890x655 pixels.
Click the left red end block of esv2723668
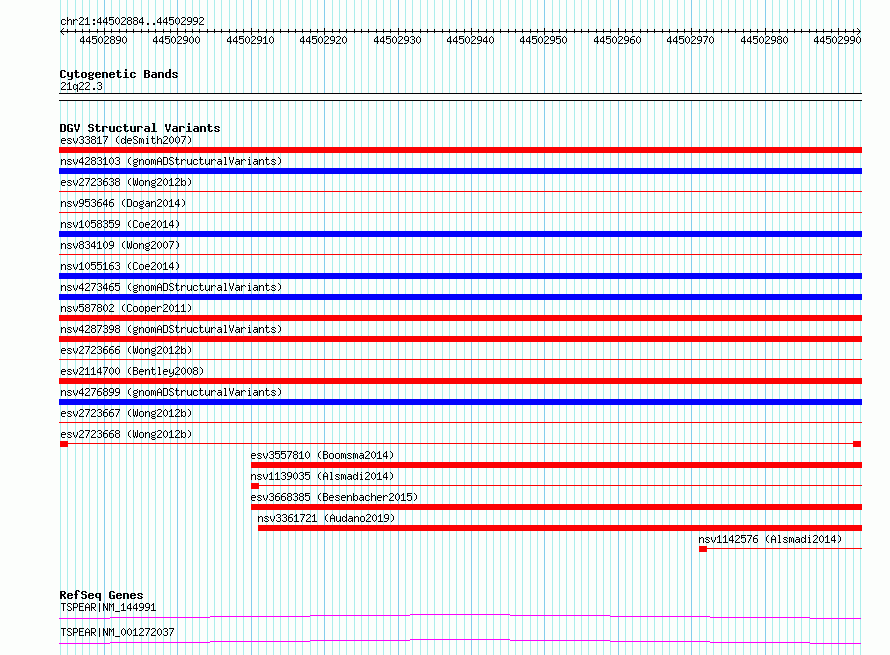pos(64,444)
